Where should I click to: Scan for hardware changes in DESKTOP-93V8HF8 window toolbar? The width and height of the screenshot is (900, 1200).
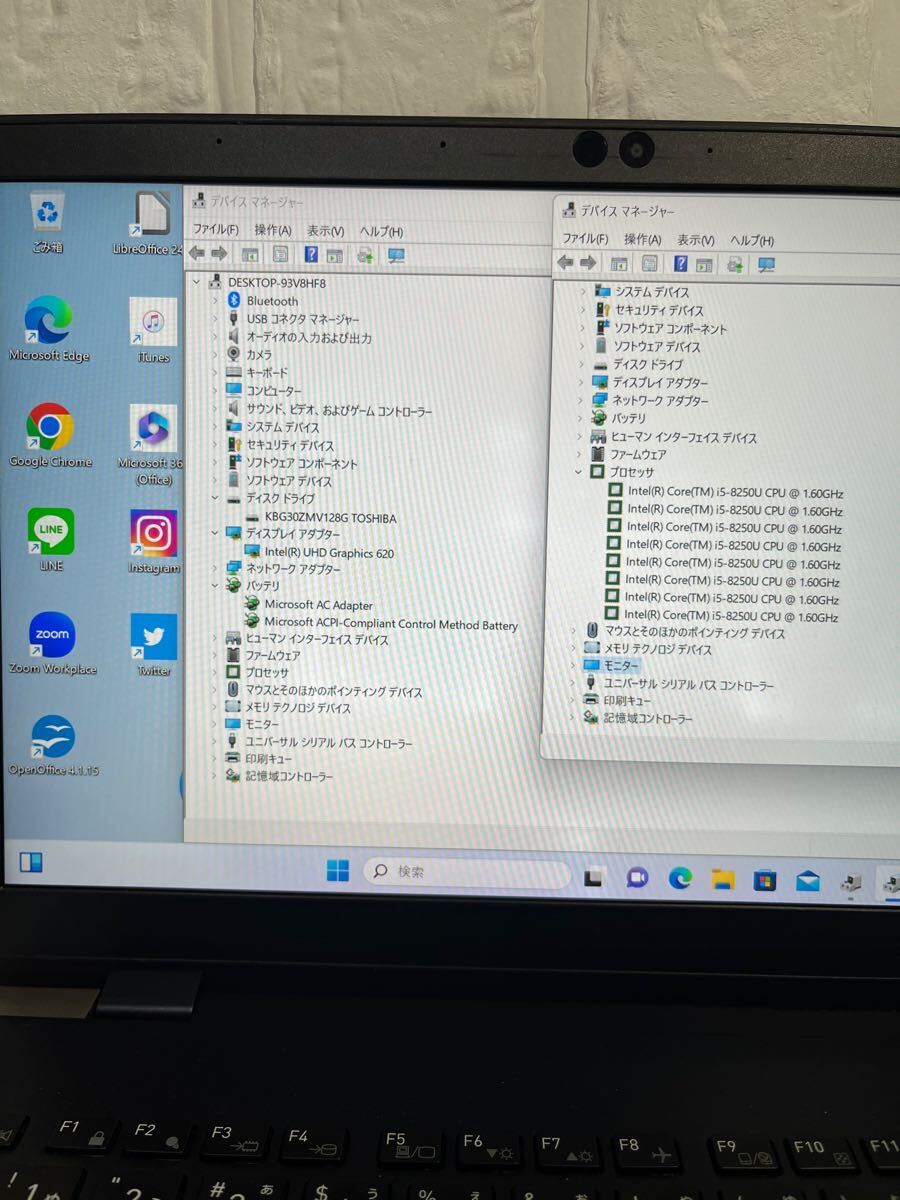396,255
